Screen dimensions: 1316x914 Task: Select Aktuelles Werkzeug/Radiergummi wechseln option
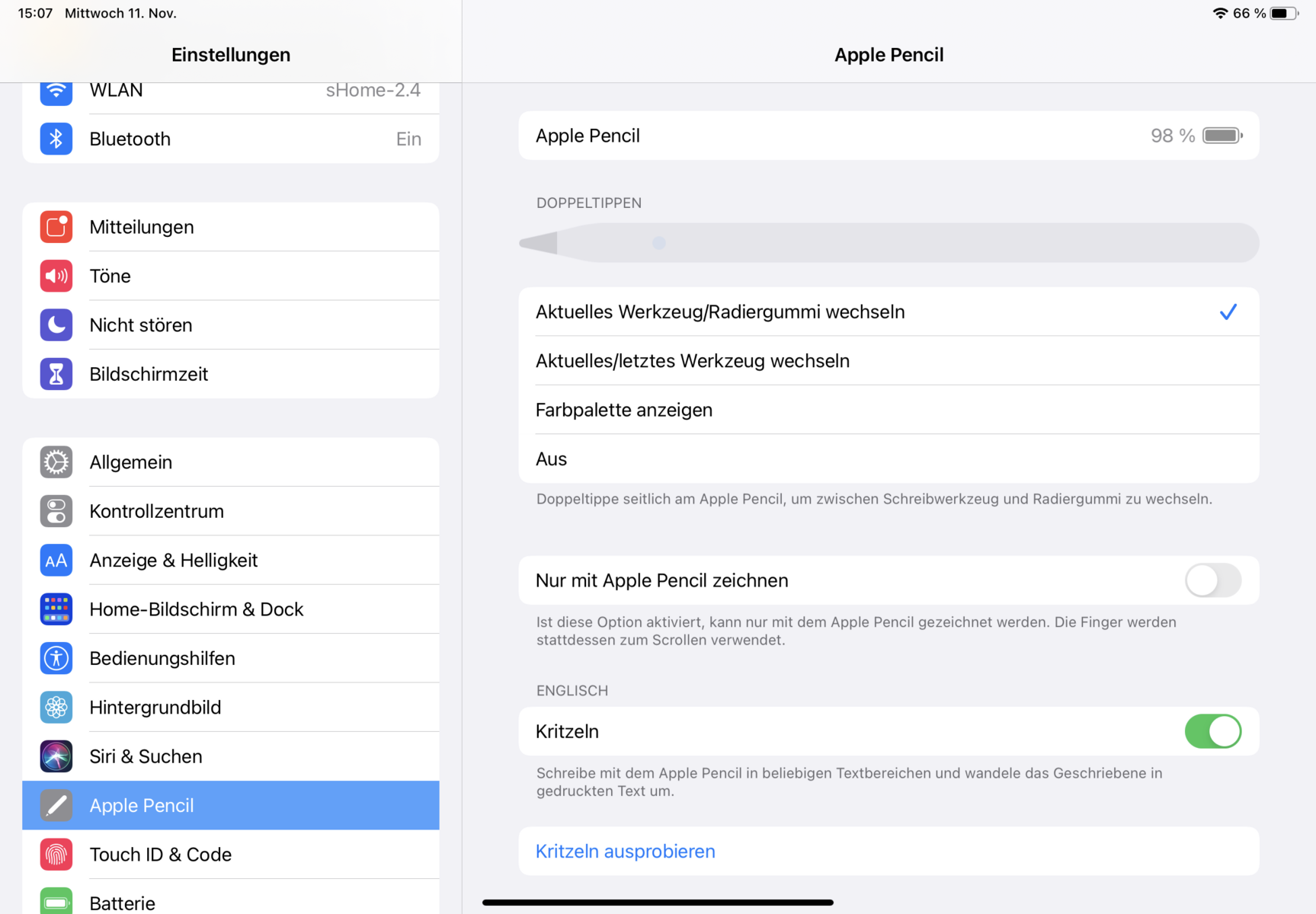(x=889, y=312)
